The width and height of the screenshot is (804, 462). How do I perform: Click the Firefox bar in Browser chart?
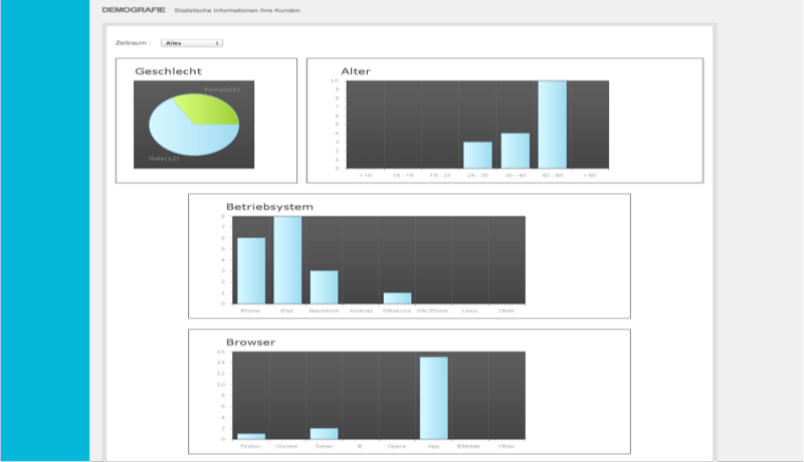pos(251,436)
